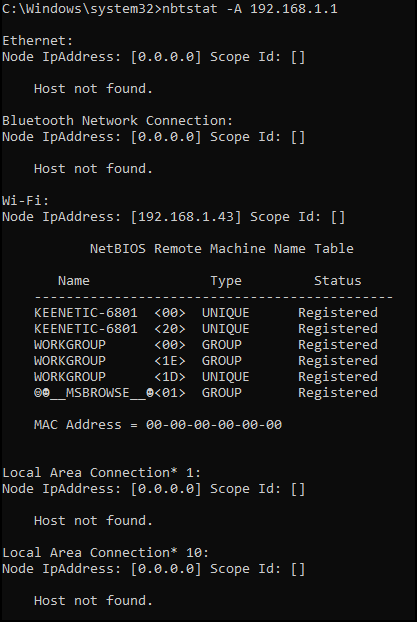Click the Local Area Connection* 10 heading

106,553
